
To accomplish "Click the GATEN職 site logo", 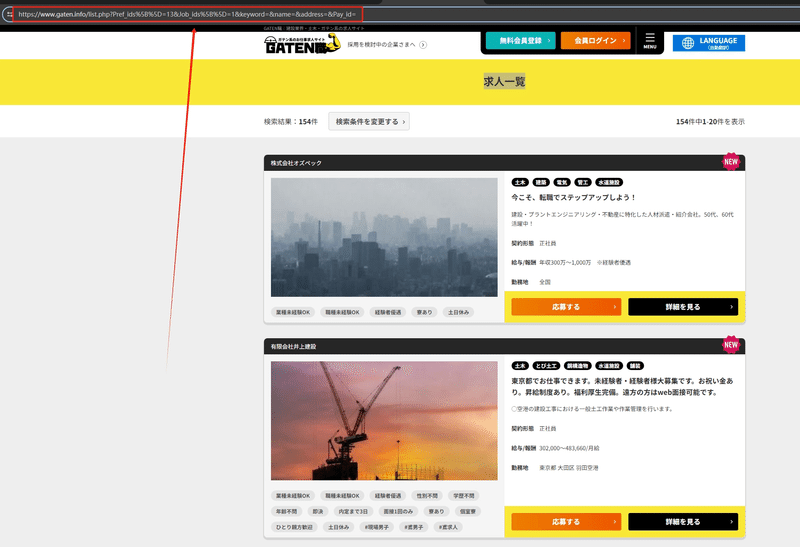I will [x=302, y=44].
